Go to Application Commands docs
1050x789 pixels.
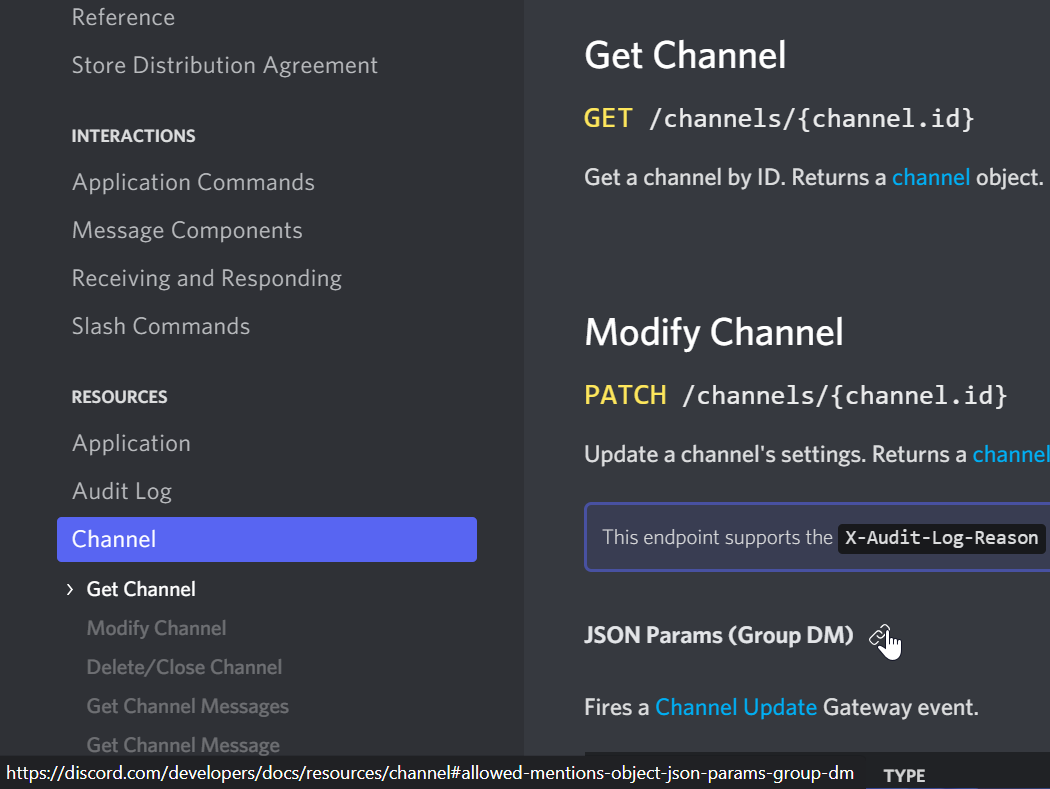tap(193, 182)
